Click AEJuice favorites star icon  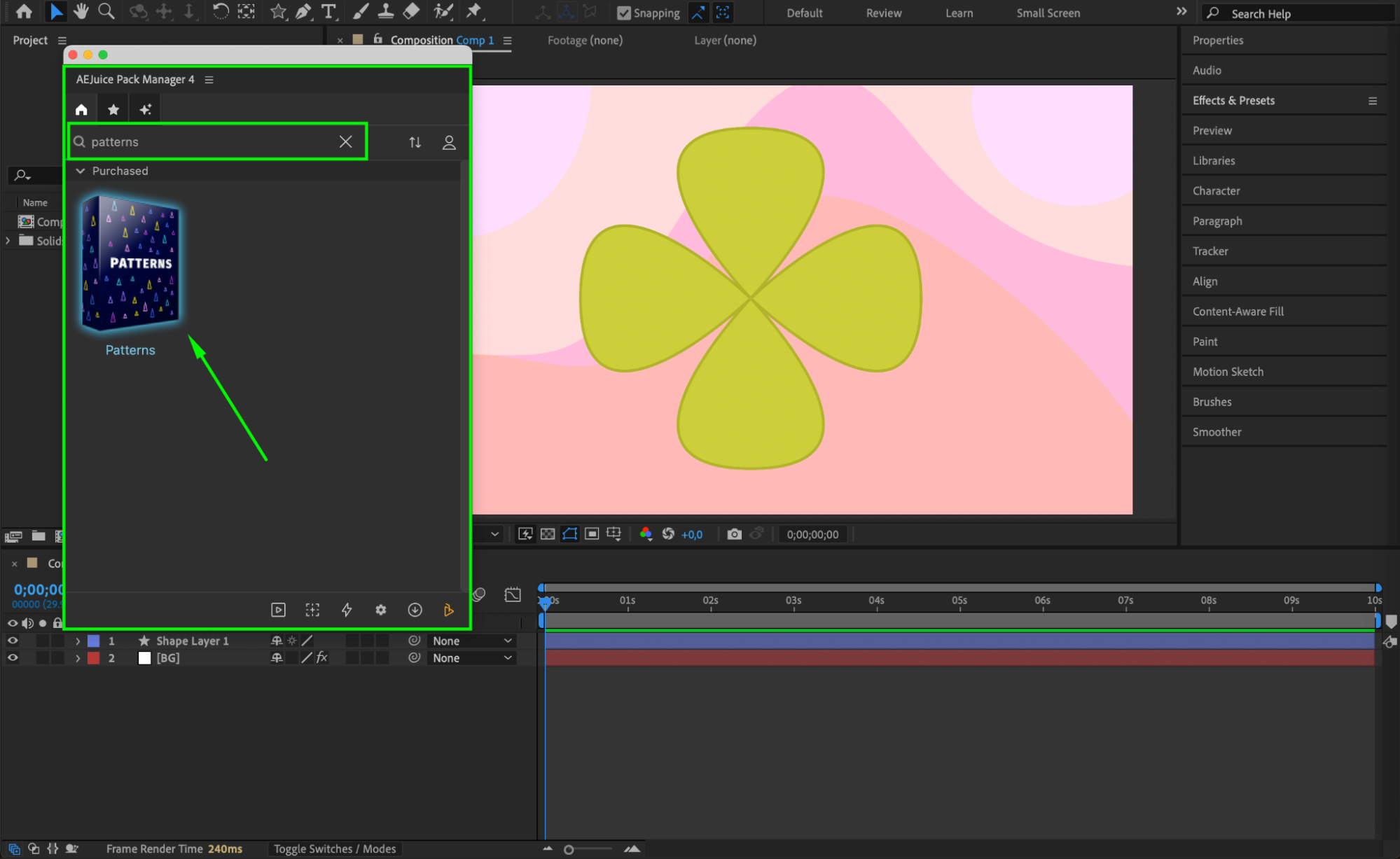click(113, 109)
